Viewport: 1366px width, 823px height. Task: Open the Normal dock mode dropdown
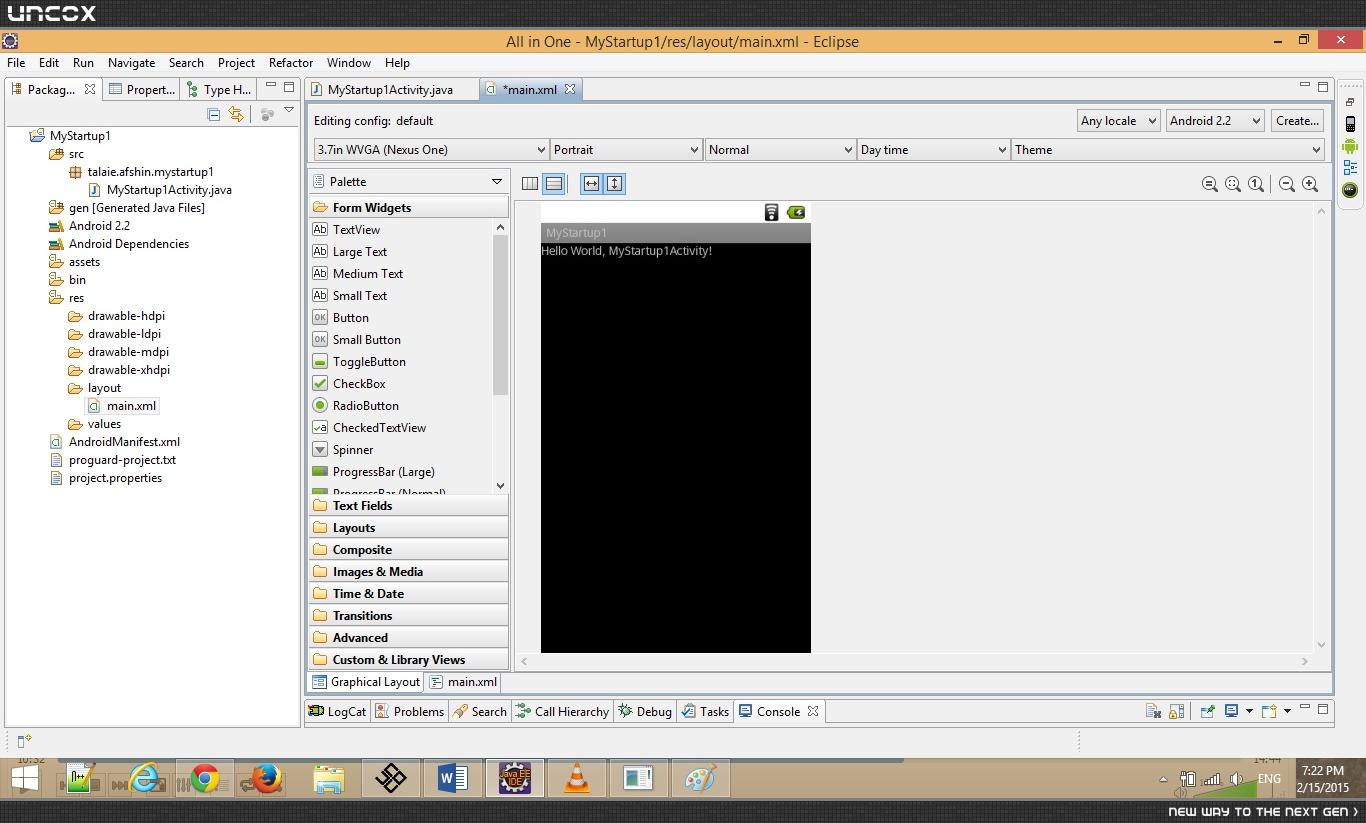(x=780, y=150)
